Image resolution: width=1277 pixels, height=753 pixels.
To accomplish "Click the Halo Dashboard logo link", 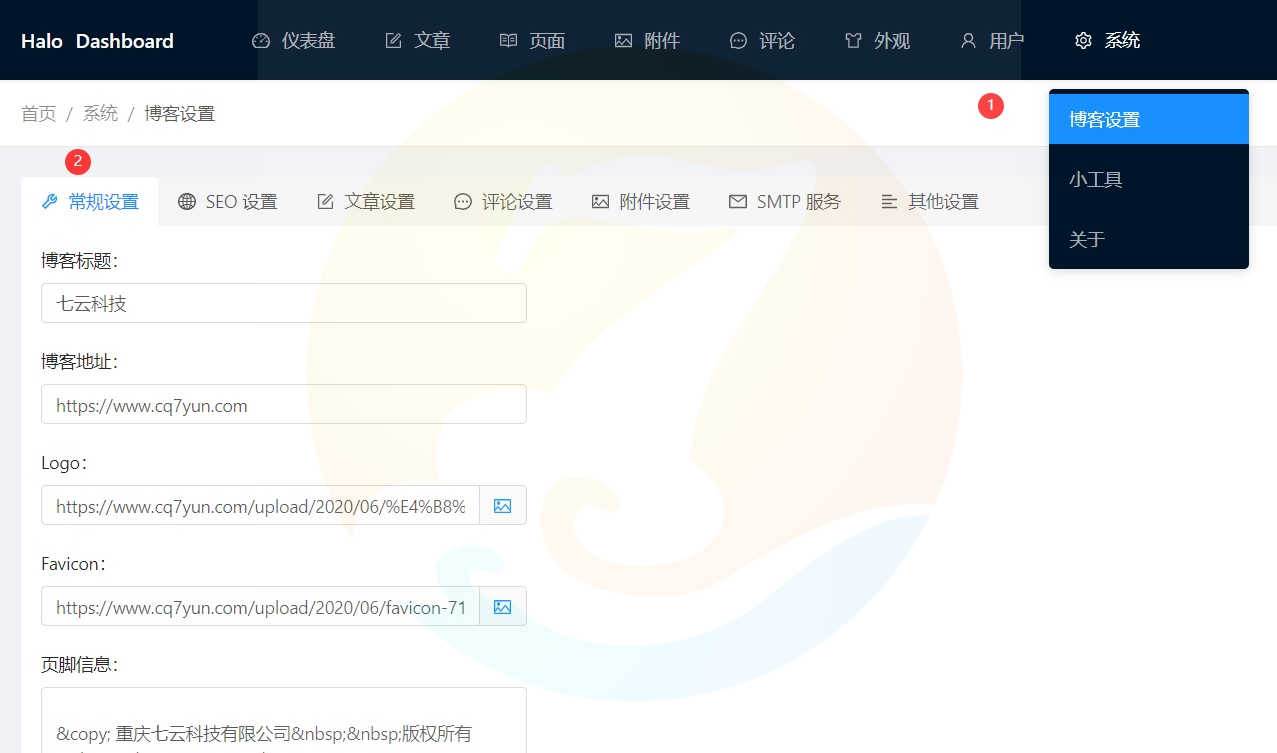I will pyautogui.click(x=97, y=41).
